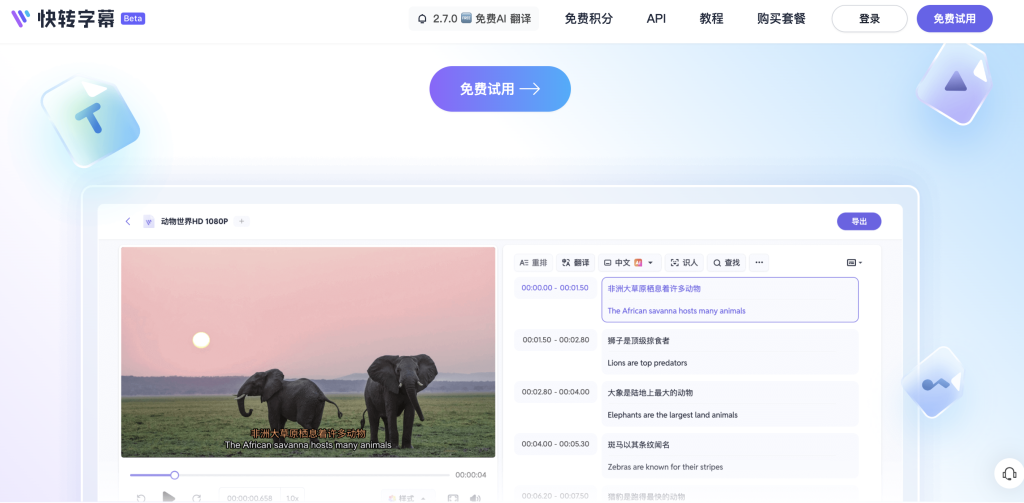The height and width of the screenshot is (503, 1024).
Task: Click the 导出 export button
Action: (859, 221)
